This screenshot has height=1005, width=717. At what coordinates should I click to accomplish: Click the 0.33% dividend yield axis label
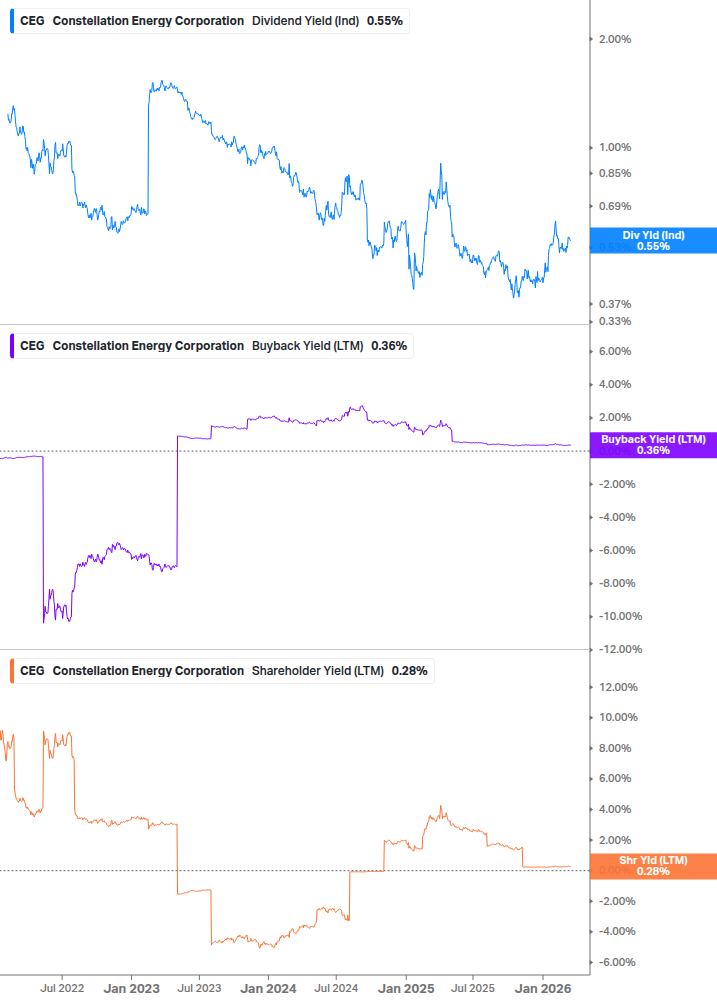615,322
